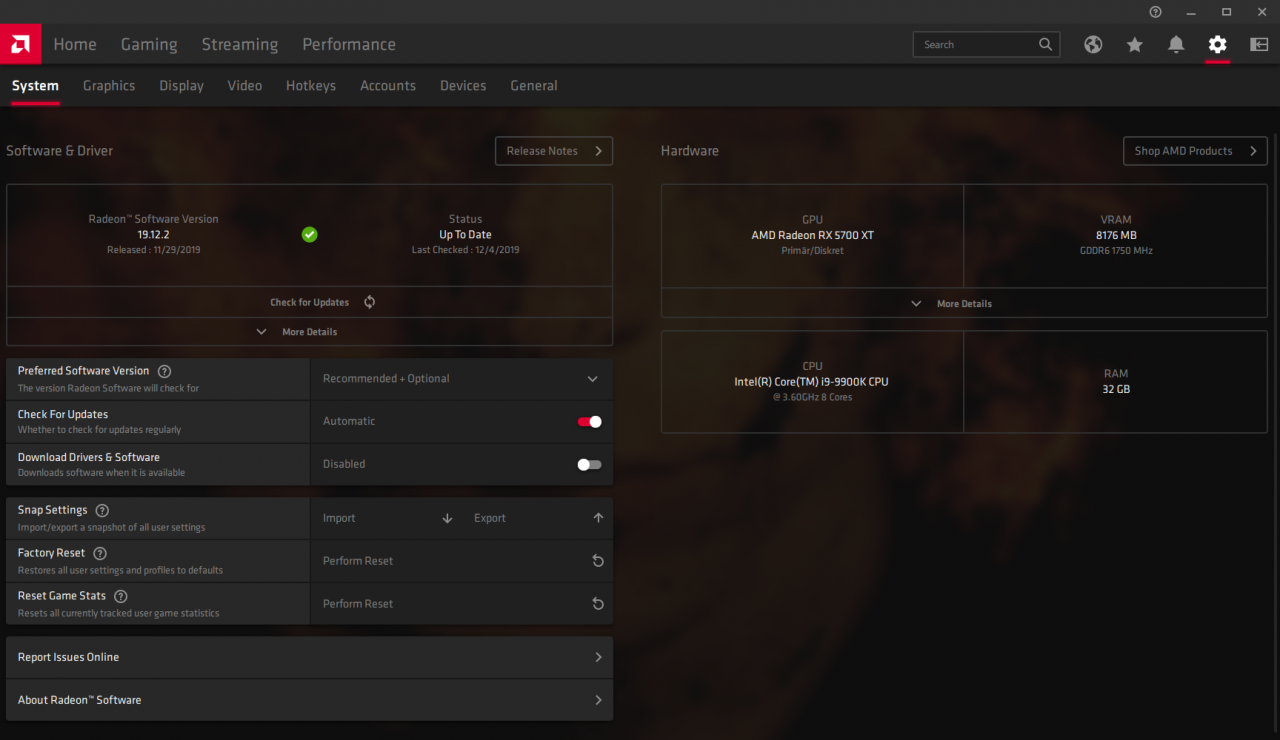Image resolution: width=1280 pixels, height=740 pixels.
Task: Click the Intel Core i9-9900K CPU text
Action: (x=811, y=382)
